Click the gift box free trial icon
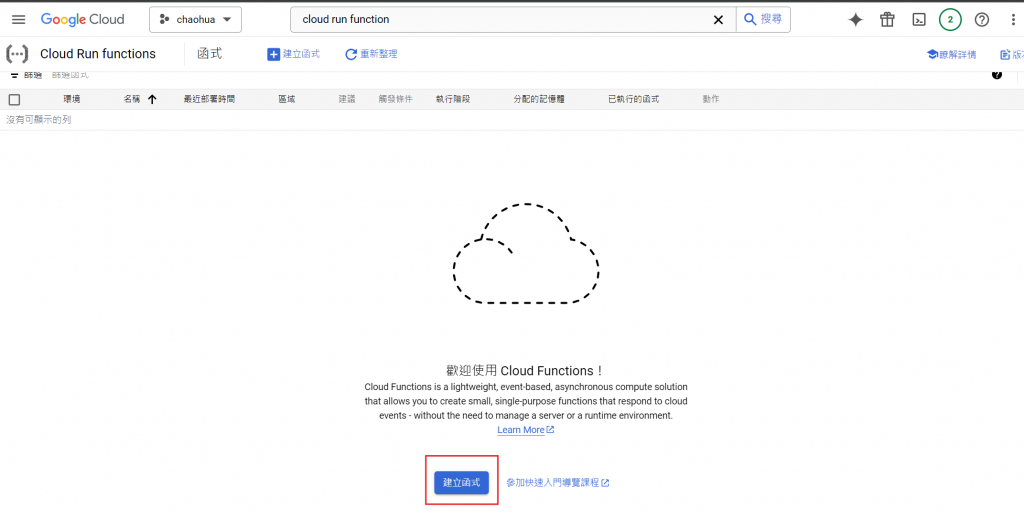The height and width of the screenshot is (519, 1024). coord(887,20)
